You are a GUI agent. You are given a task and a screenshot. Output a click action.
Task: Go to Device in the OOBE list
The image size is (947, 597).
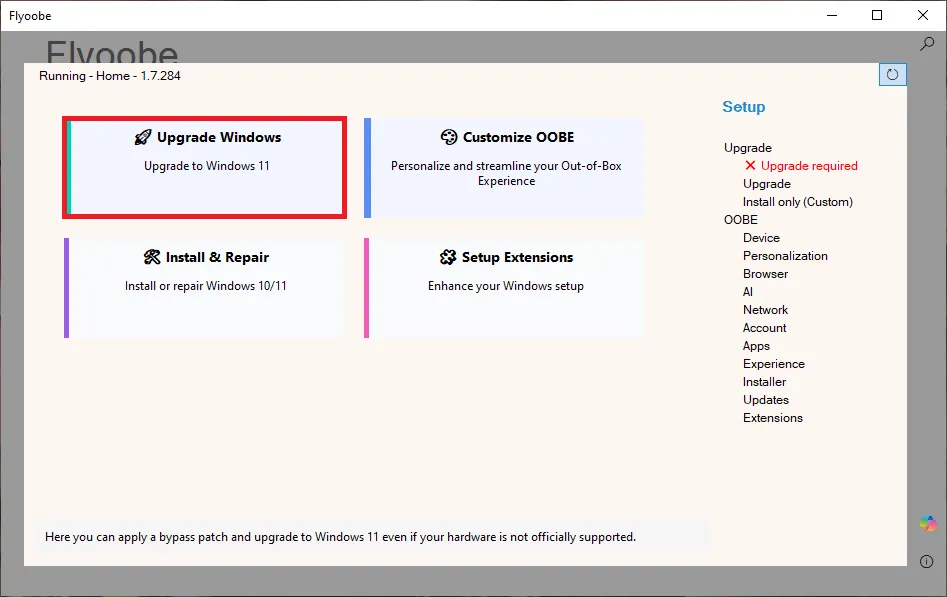click(x=761, y=237)
